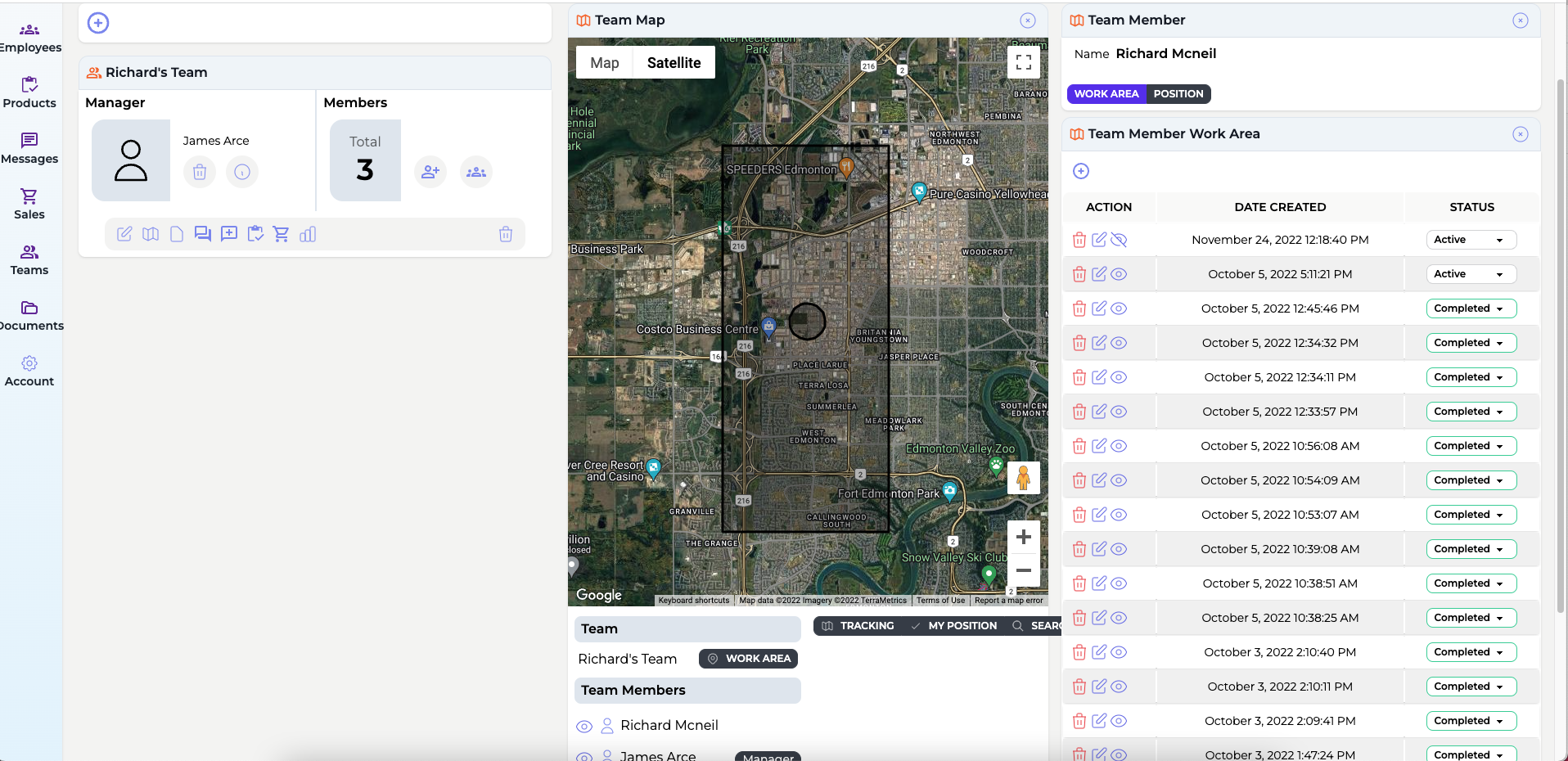Open Keyboard shortcuts on the map
Viewport: 1568px width, 761px height.
(694, 601)
